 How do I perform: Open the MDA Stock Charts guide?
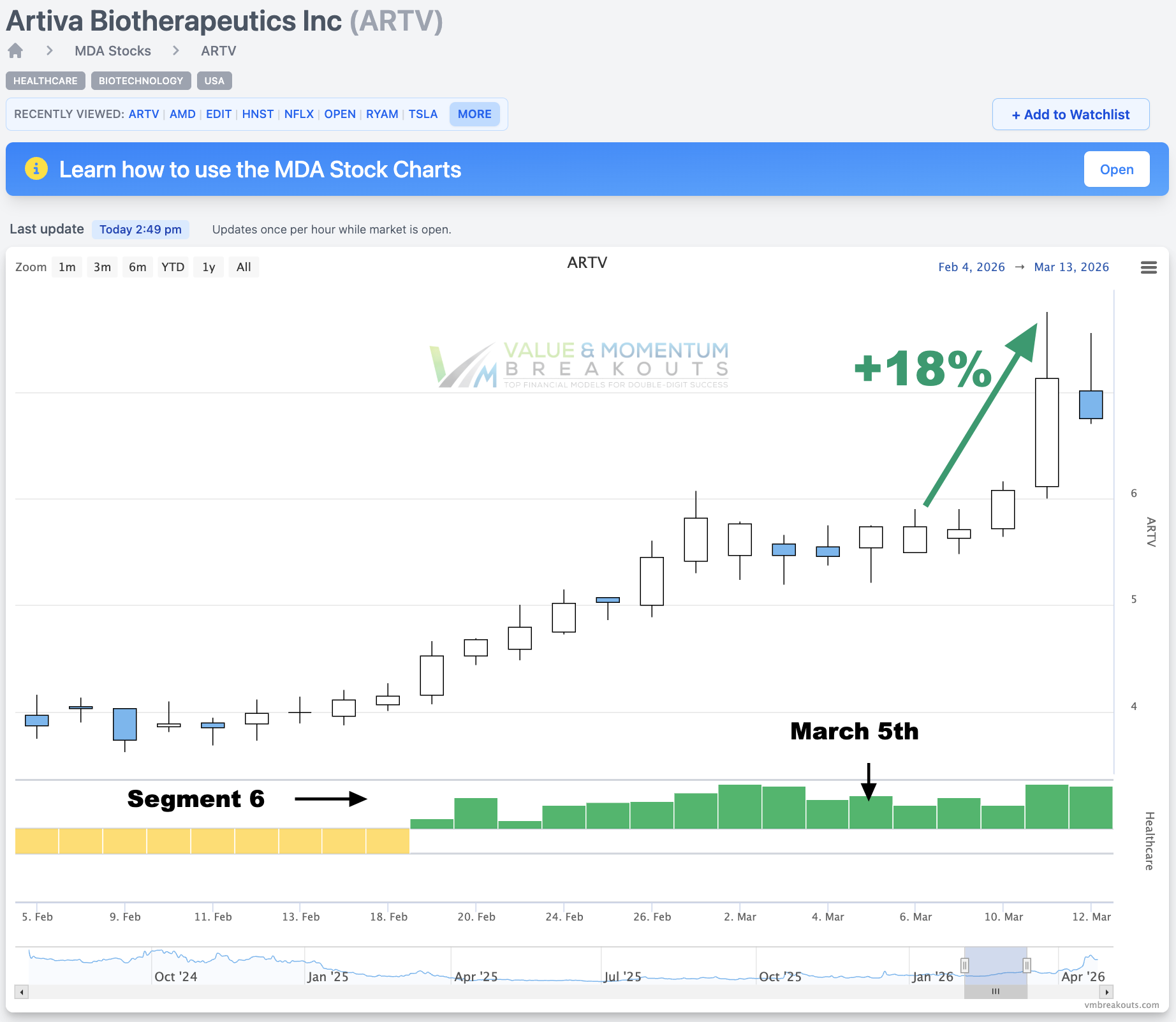pos(1117,169)
